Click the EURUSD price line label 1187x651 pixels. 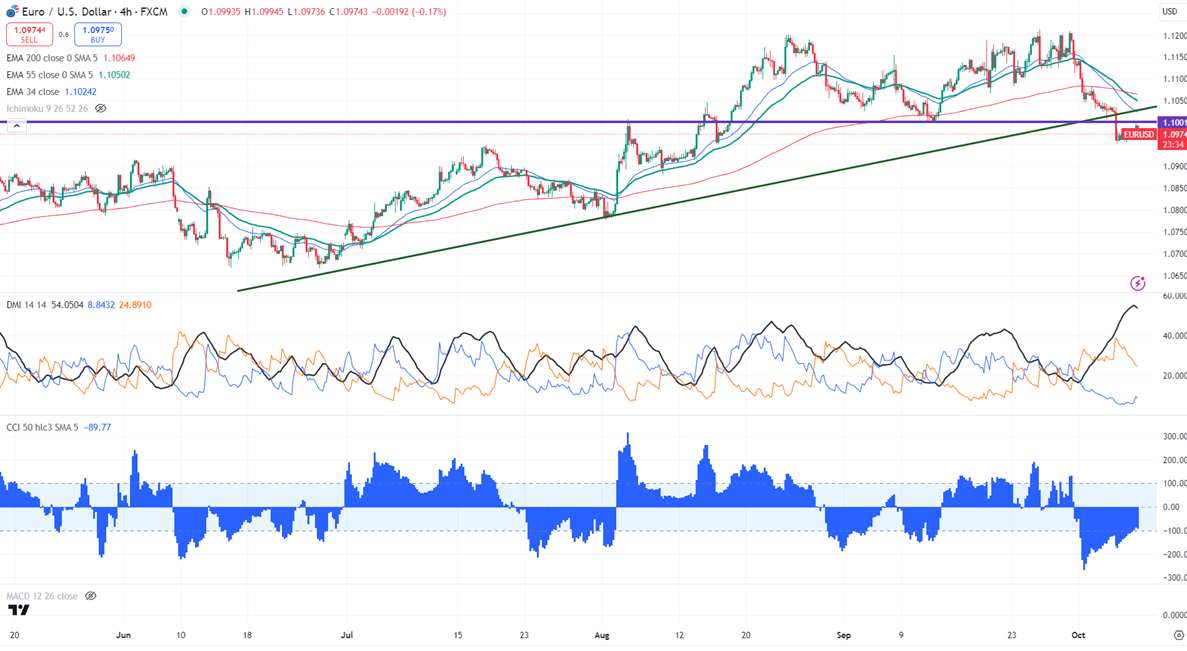click(1139, 135)
